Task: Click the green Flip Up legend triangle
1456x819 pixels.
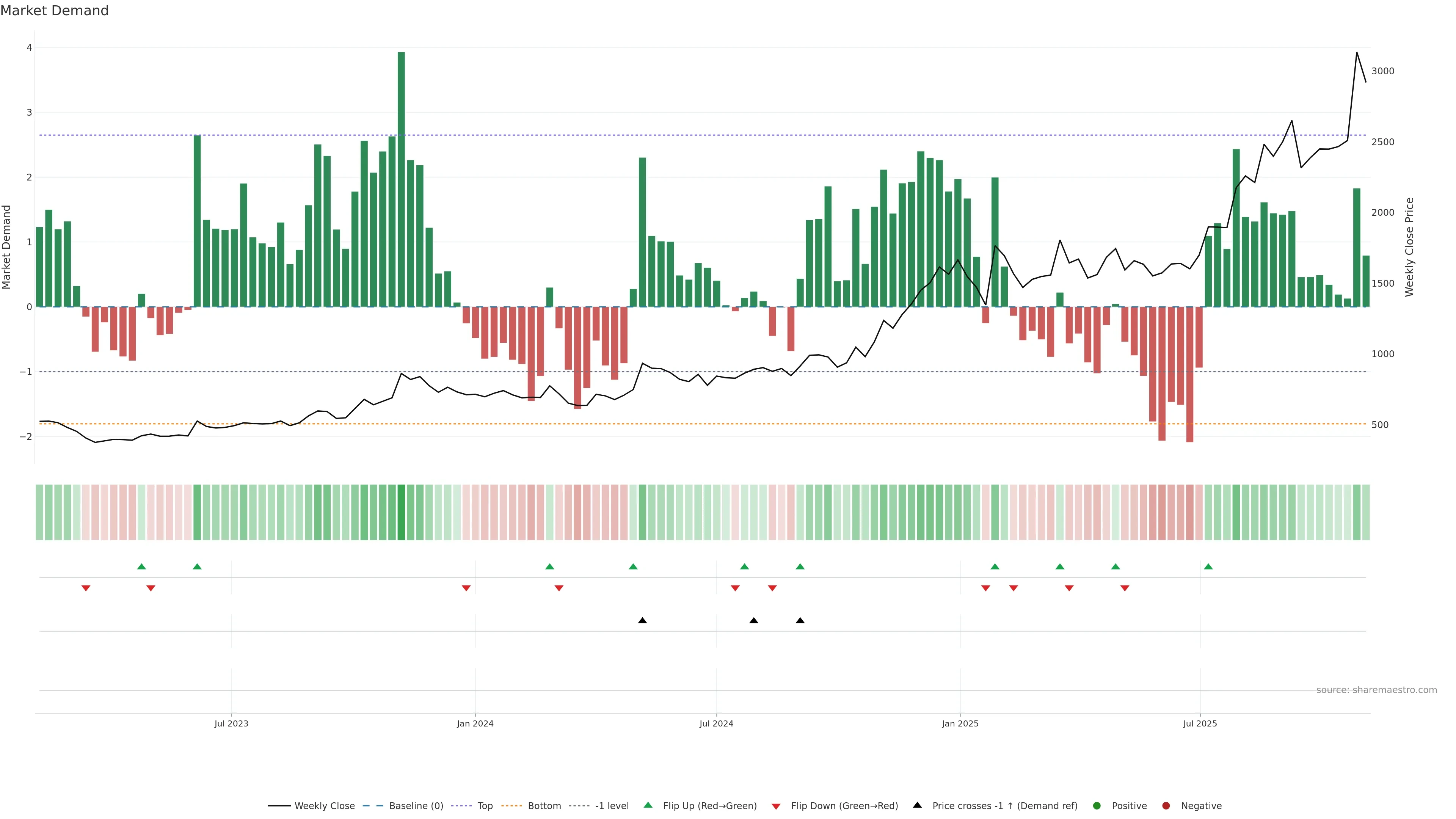Action: 648,805
